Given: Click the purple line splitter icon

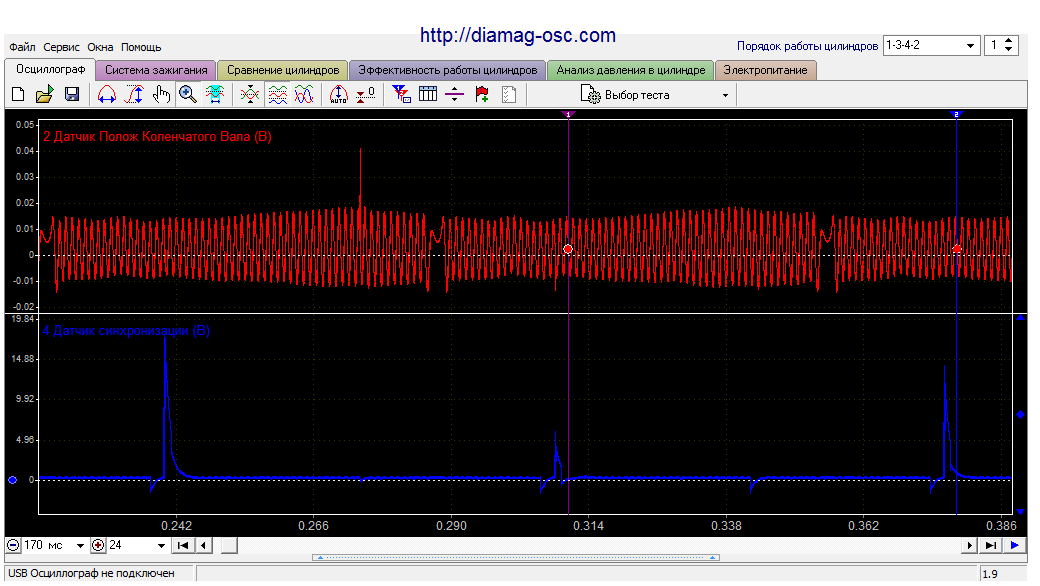Looking at the screenshot, I should 454,95.
